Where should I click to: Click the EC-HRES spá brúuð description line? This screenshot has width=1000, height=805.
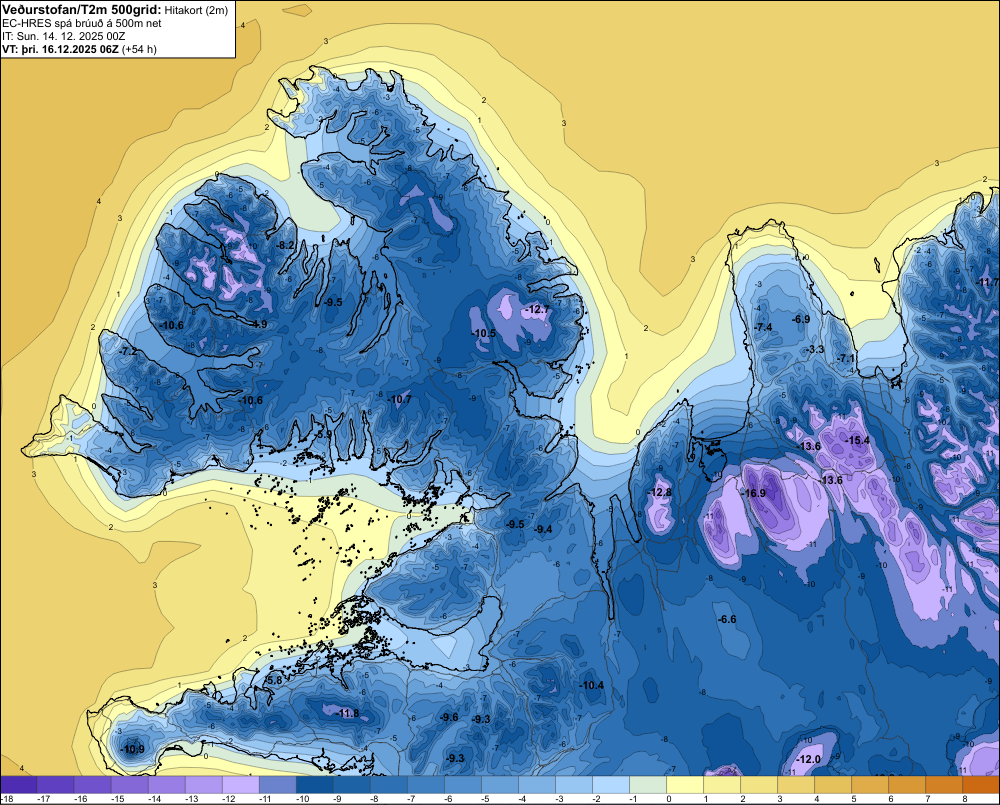[82, 24]
